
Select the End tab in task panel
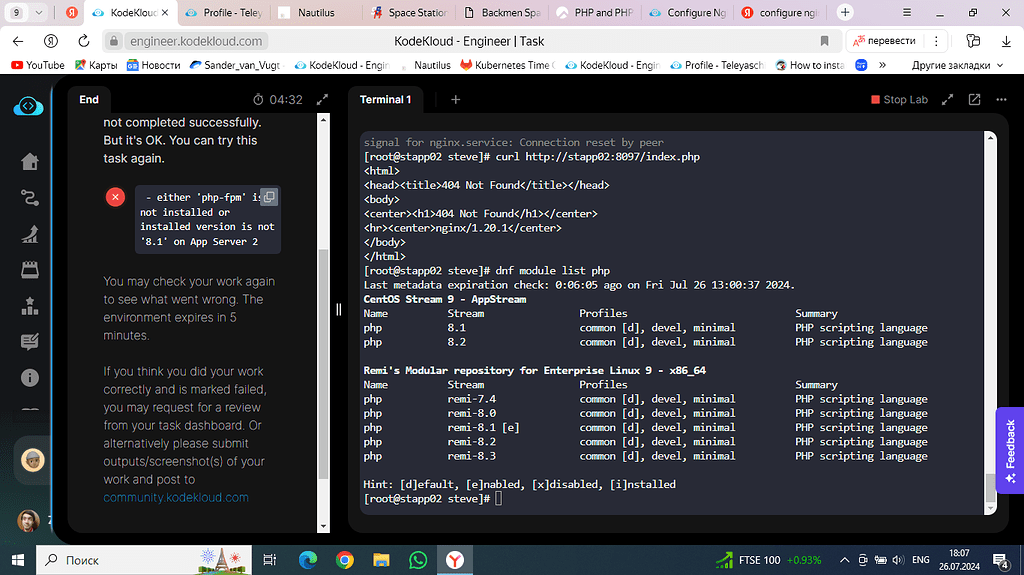89,99
